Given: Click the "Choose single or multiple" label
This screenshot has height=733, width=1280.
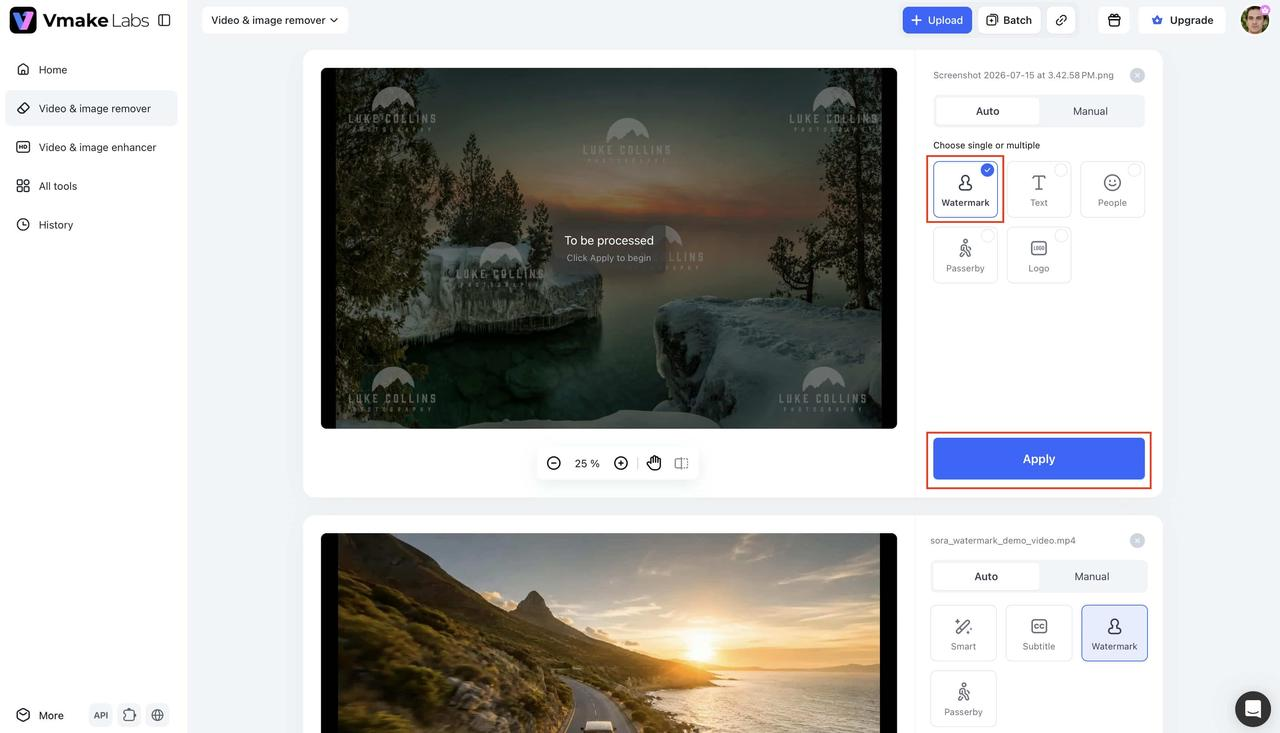Looking at the screenshot, I should point(986,145).
